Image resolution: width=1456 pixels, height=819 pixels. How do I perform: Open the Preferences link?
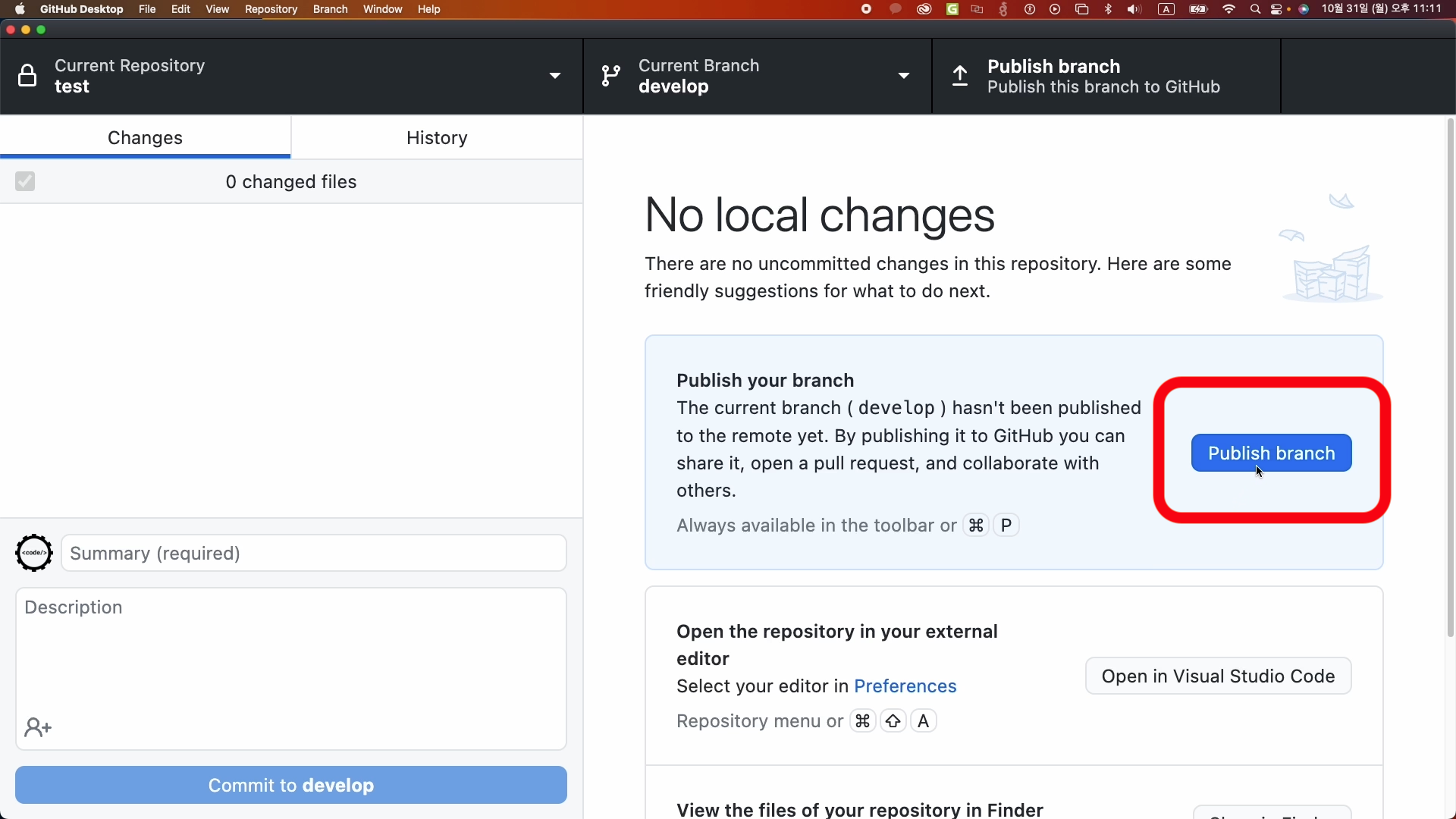[905, 686]
